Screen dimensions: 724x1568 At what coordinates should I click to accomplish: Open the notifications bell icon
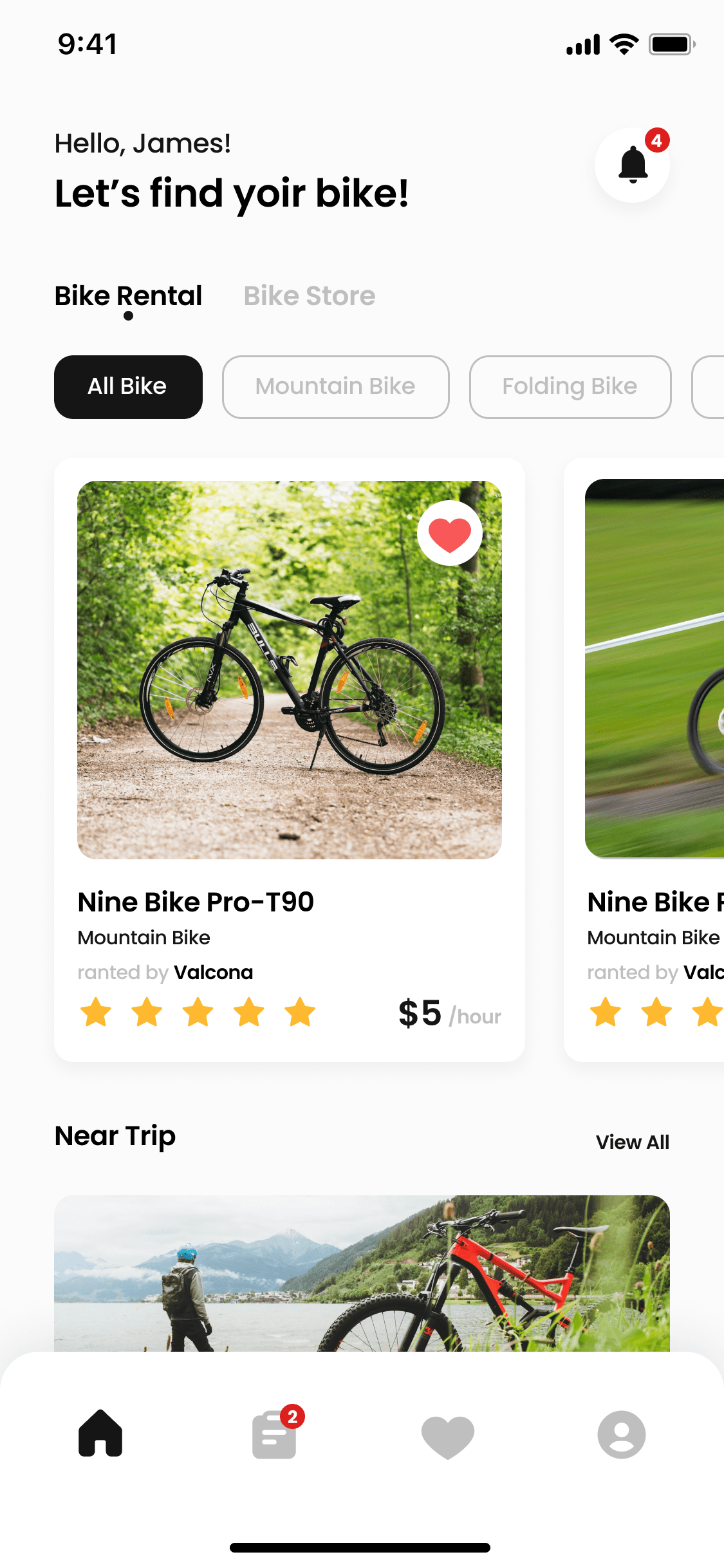pos(633,165)
